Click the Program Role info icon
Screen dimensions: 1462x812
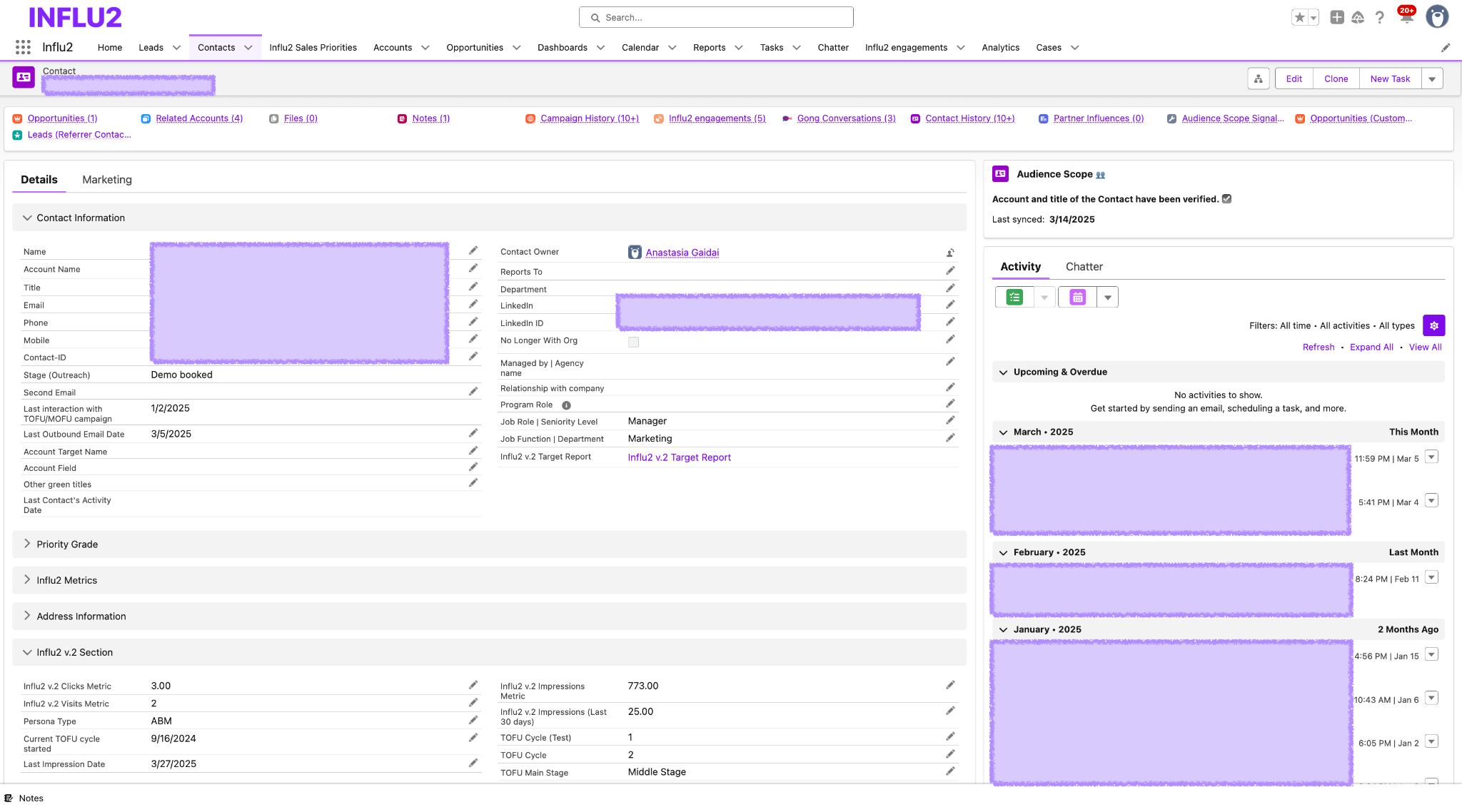pyautogui.click(x=566, y=405)
